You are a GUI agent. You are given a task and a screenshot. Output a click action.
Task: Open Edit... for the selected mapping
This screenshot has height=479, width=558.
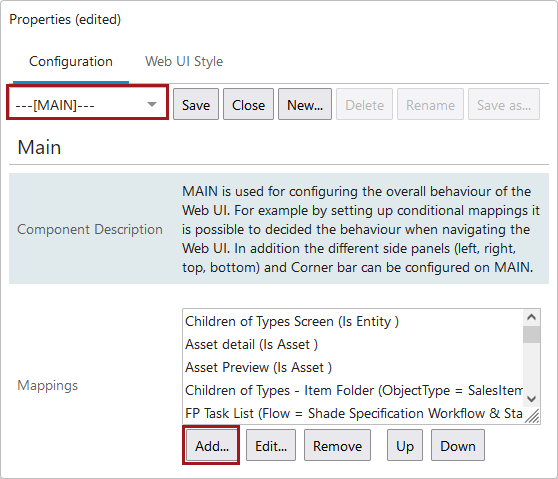coord(271,446)
